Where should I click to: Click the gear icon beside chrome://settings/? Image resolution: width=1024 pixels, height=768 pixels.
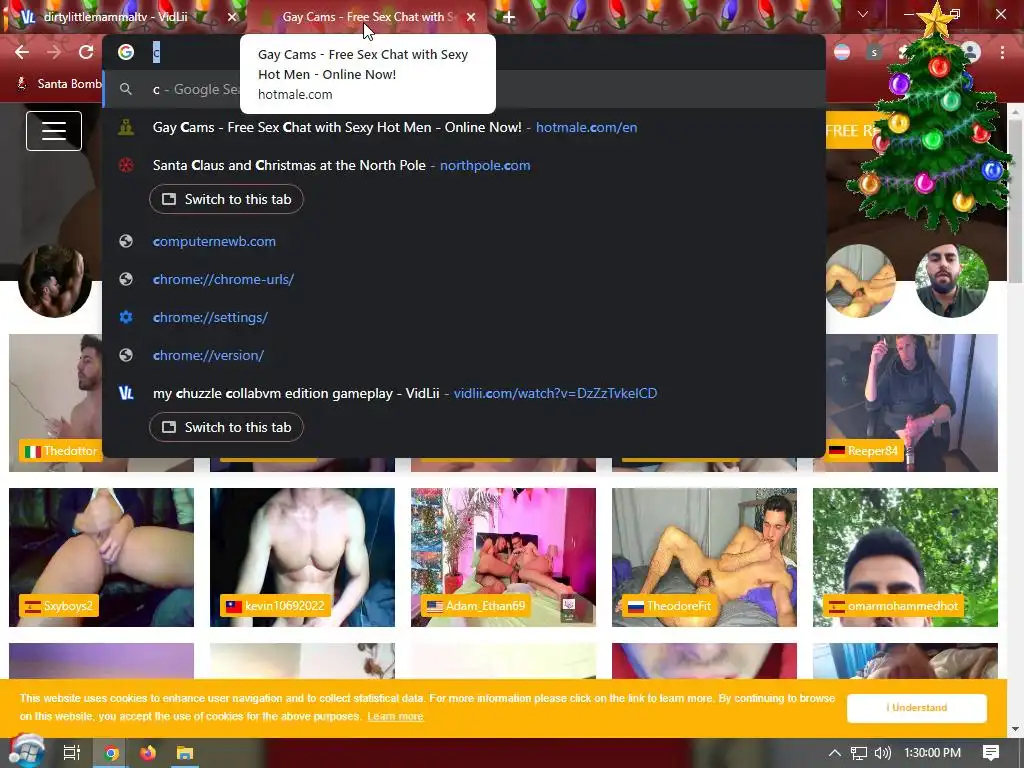pos(126,317)
